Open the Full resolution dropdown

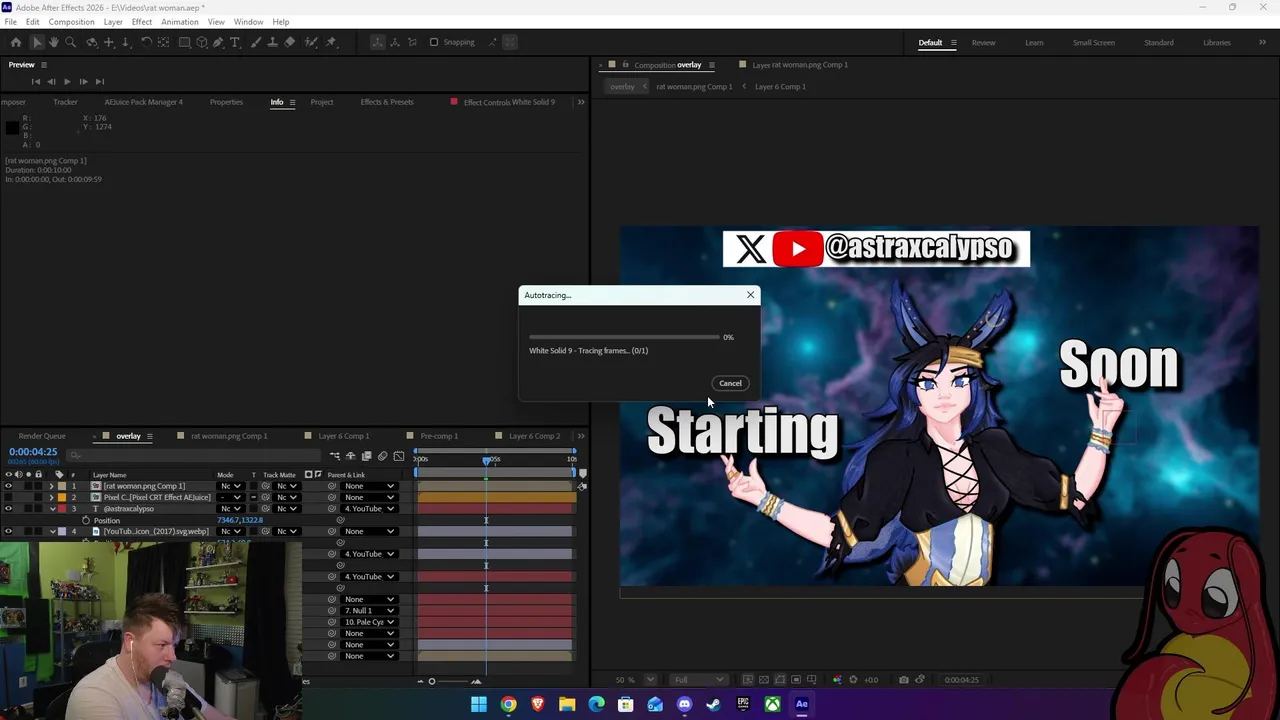click(699, 680)
